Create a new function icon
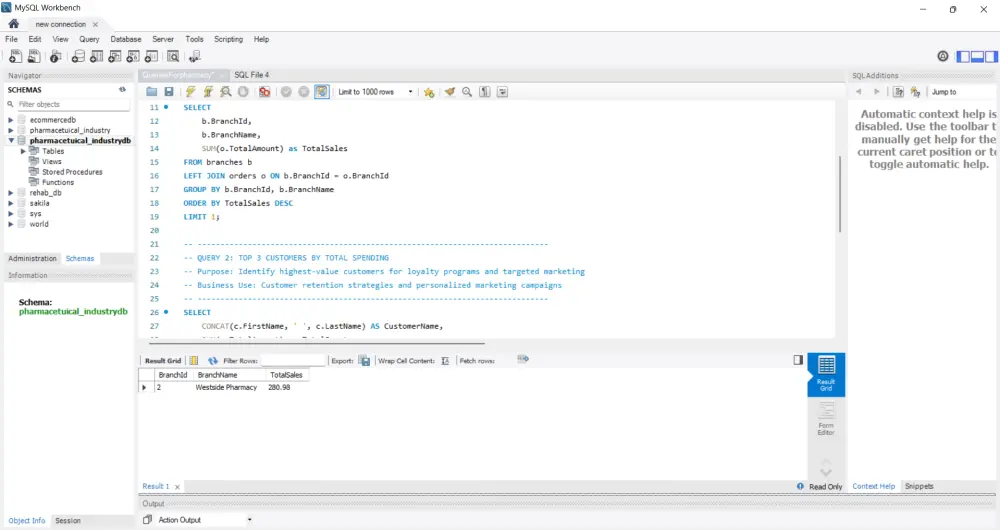 coord(151,57)
